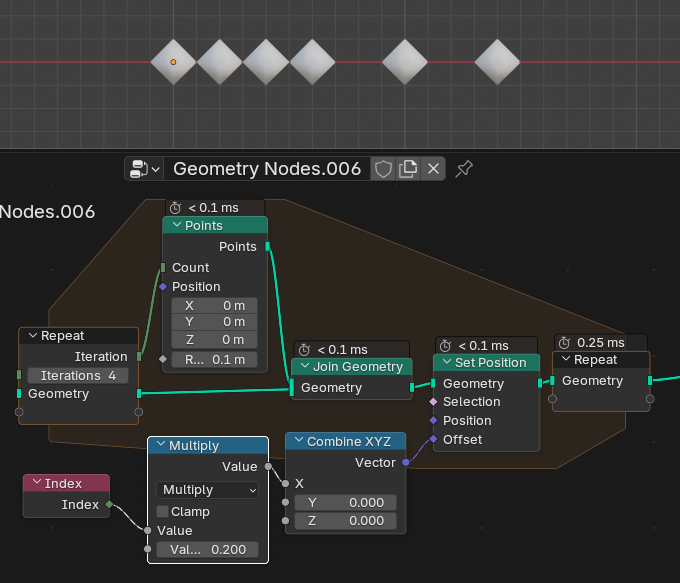Open the Multiply operation dropdown
Image resolution: width=680 pixels, height=583 pixels.
point(207,490)
